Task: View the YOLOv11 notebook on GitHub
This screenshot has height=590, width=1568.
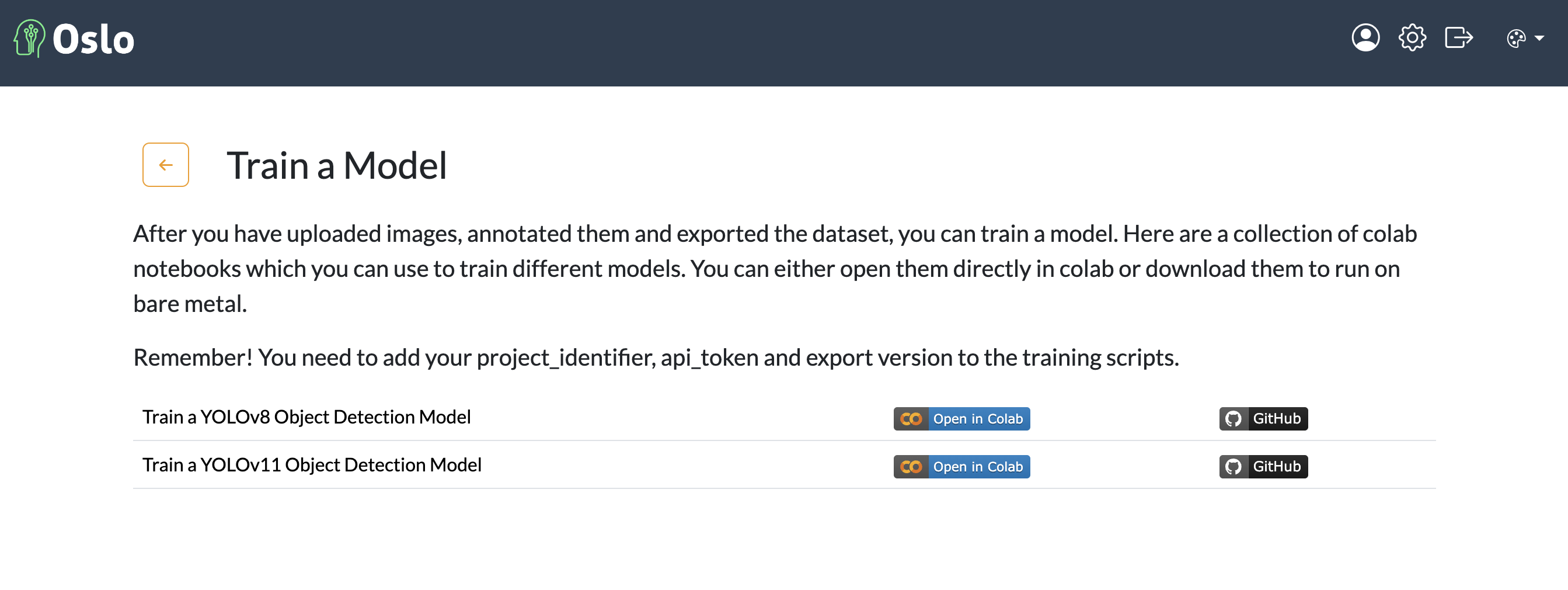Action: (1263, 466)
